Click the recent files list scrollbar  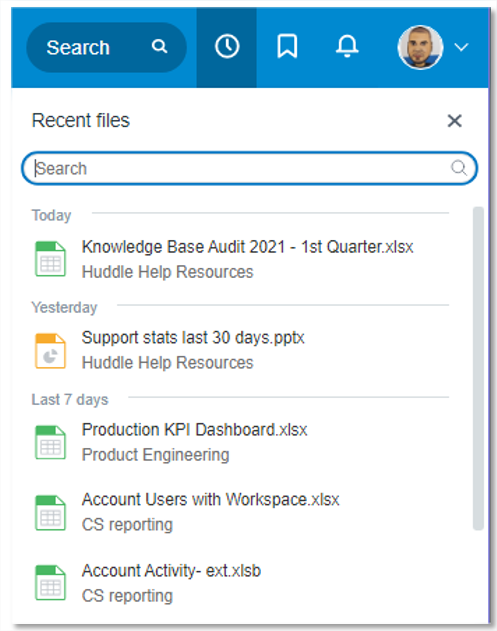pyautogui.click(x=478, y=369)
